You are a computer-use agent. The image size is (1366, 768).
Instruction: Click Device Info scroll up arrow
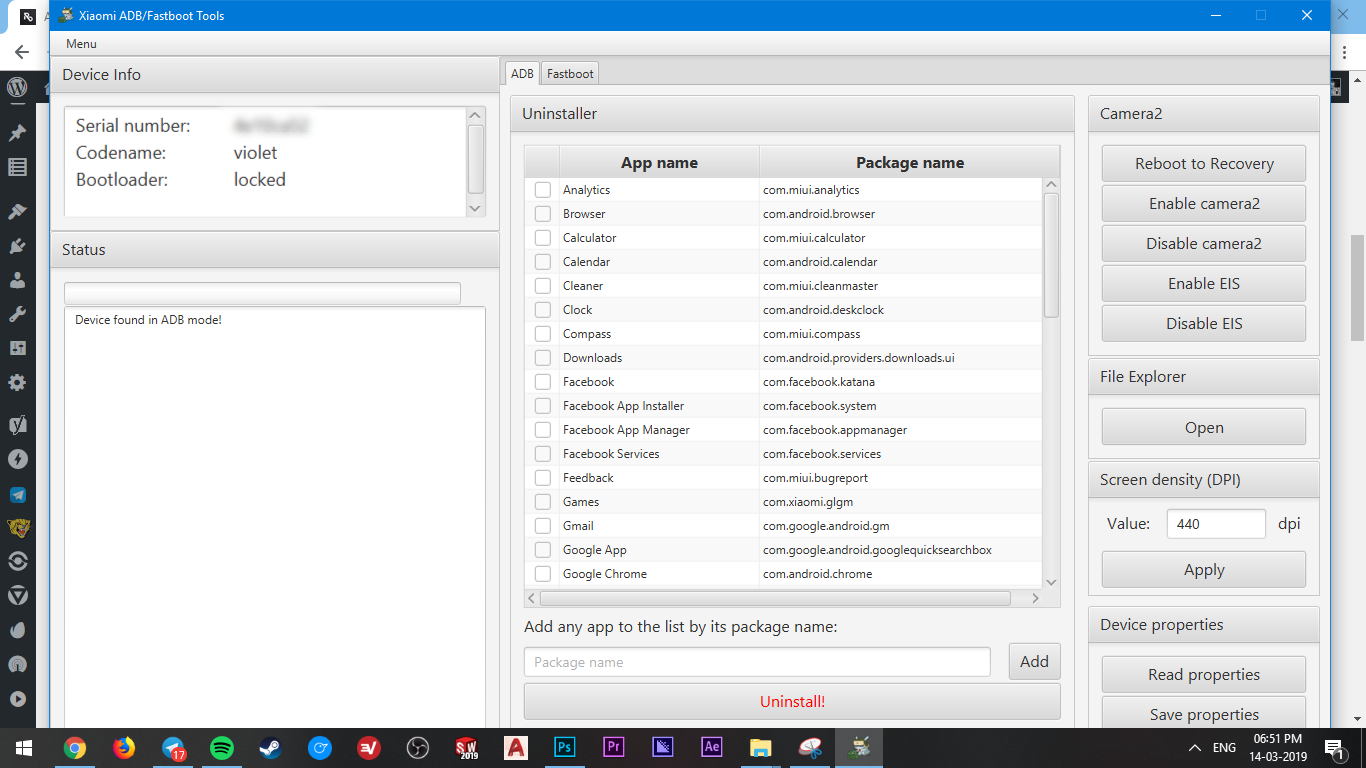point(476,115)
